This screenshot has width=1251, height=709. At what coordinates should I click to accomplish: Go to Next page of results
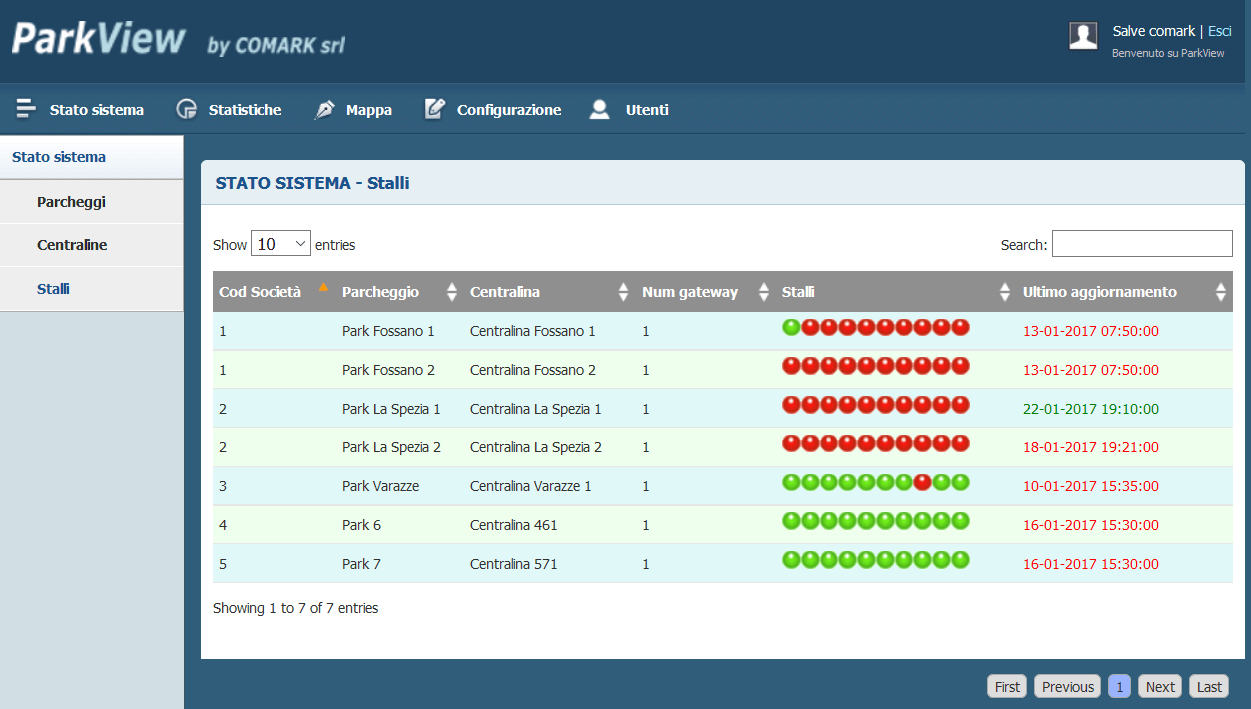click(x=1160, y=686)
